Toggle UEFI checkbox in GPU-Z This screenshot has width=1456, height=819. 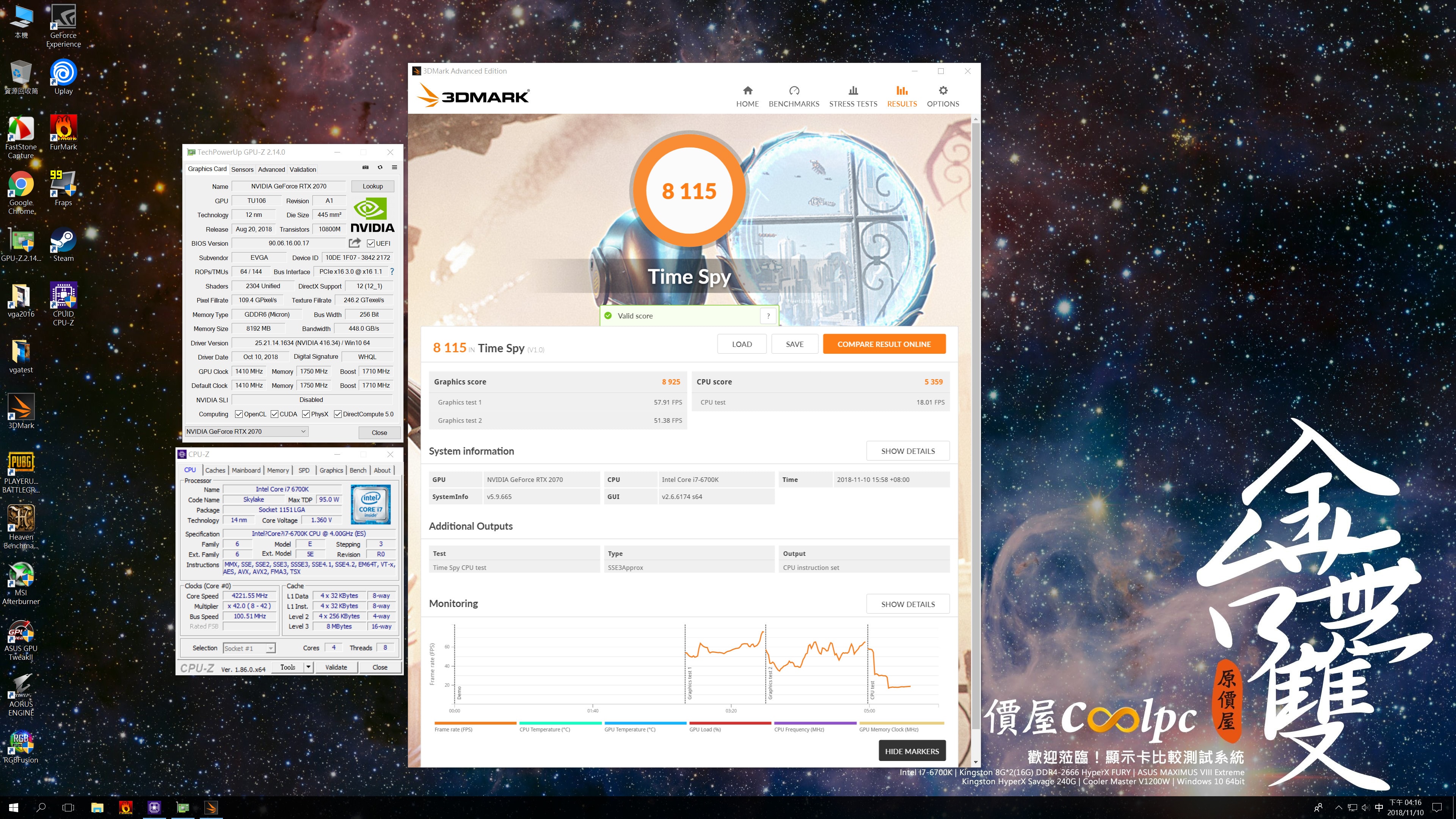(371, 243)
